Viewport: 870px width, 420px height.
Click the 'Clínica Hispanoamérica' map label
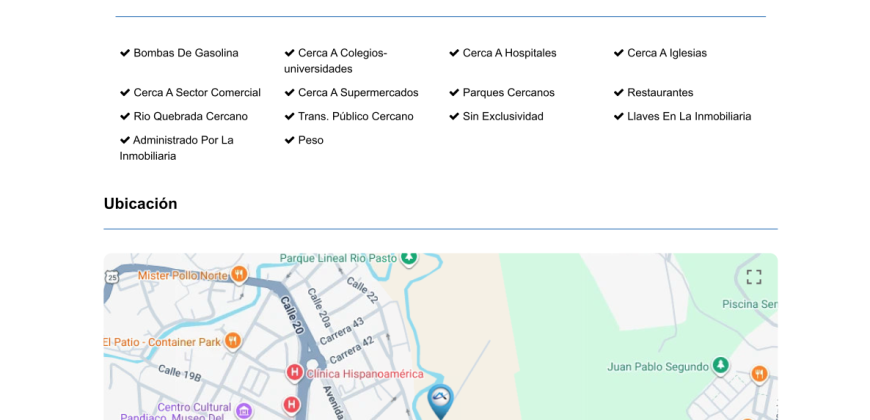click(365, 374)
